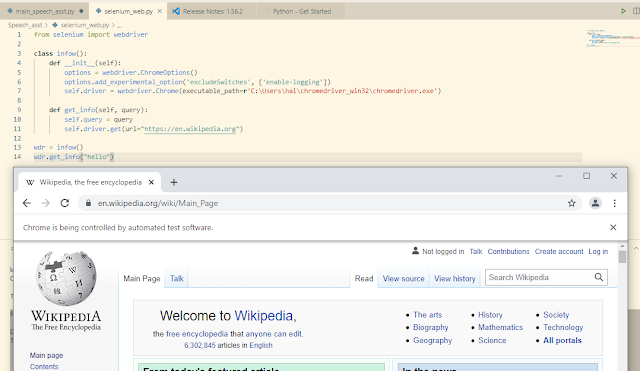Open the Geography portal
The image size is (640, 371).
432,340
